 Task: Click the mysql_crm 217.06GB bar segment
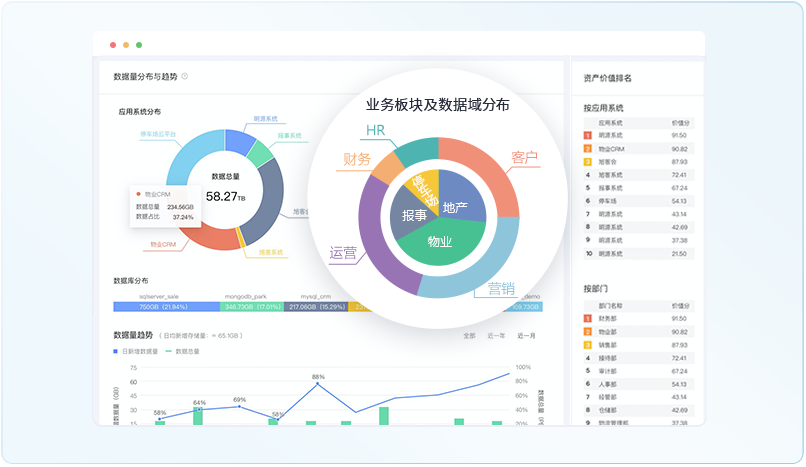316,307
